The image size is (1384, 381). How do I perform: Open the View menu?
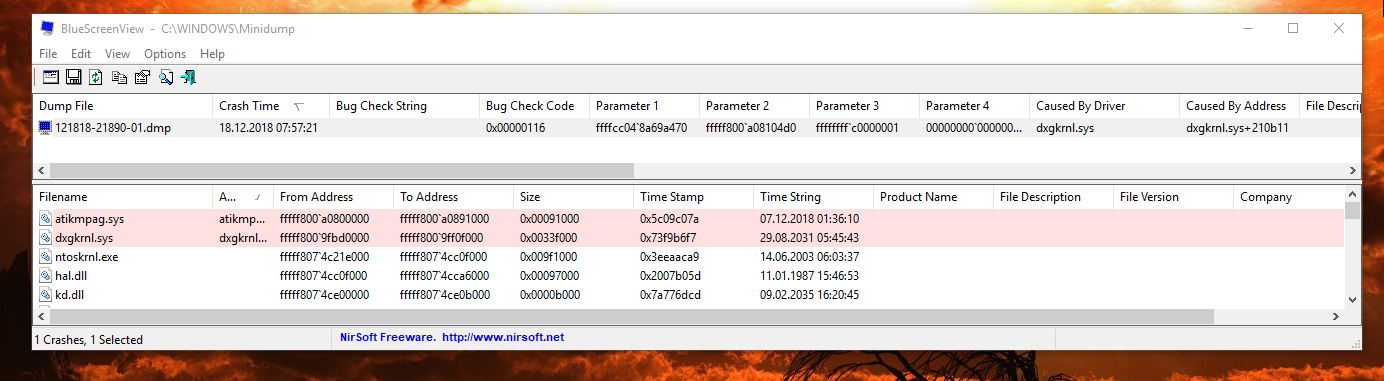[x=117, y=54]
